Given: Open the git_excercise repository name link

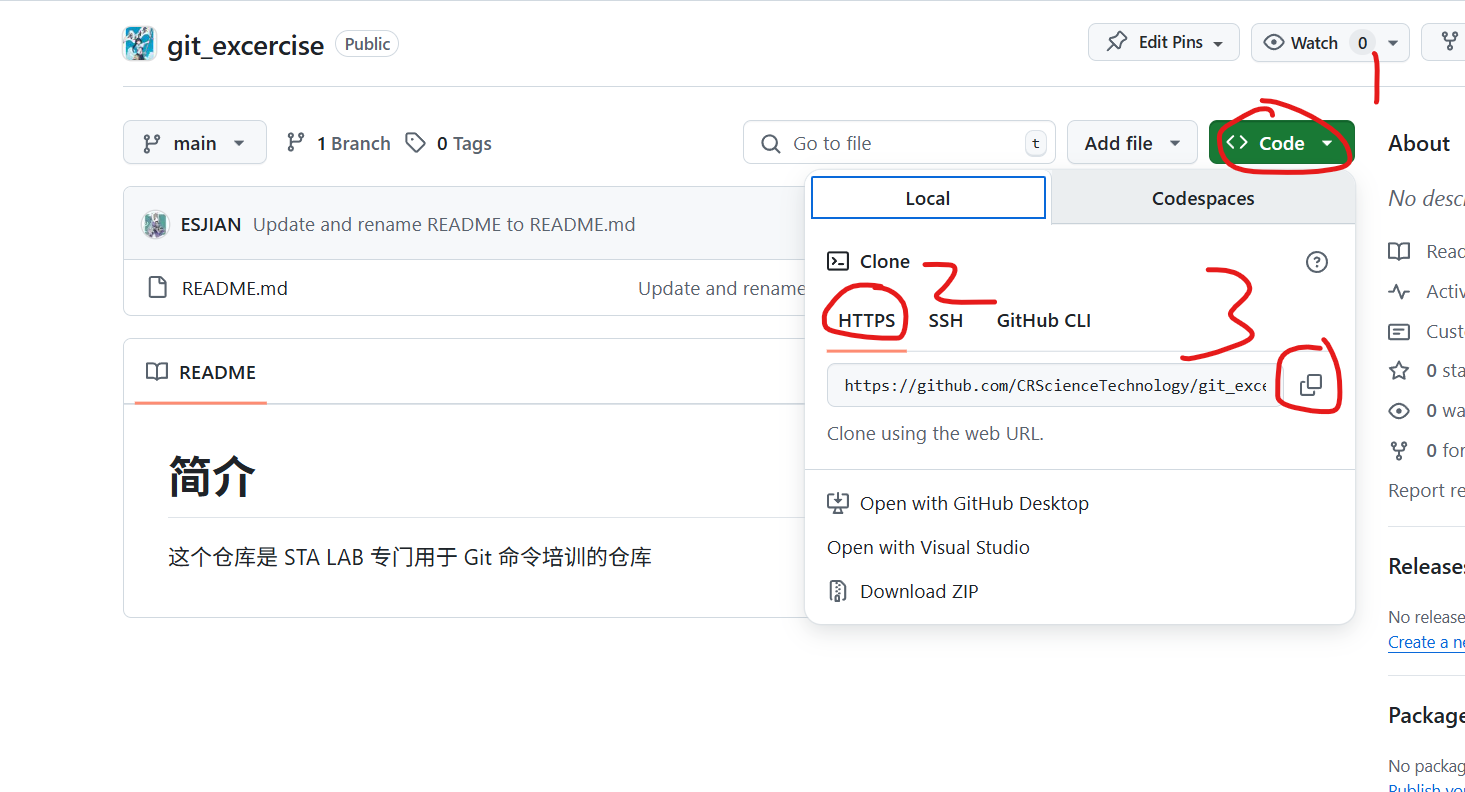Looking at the screenshot, I should [245, 45].
